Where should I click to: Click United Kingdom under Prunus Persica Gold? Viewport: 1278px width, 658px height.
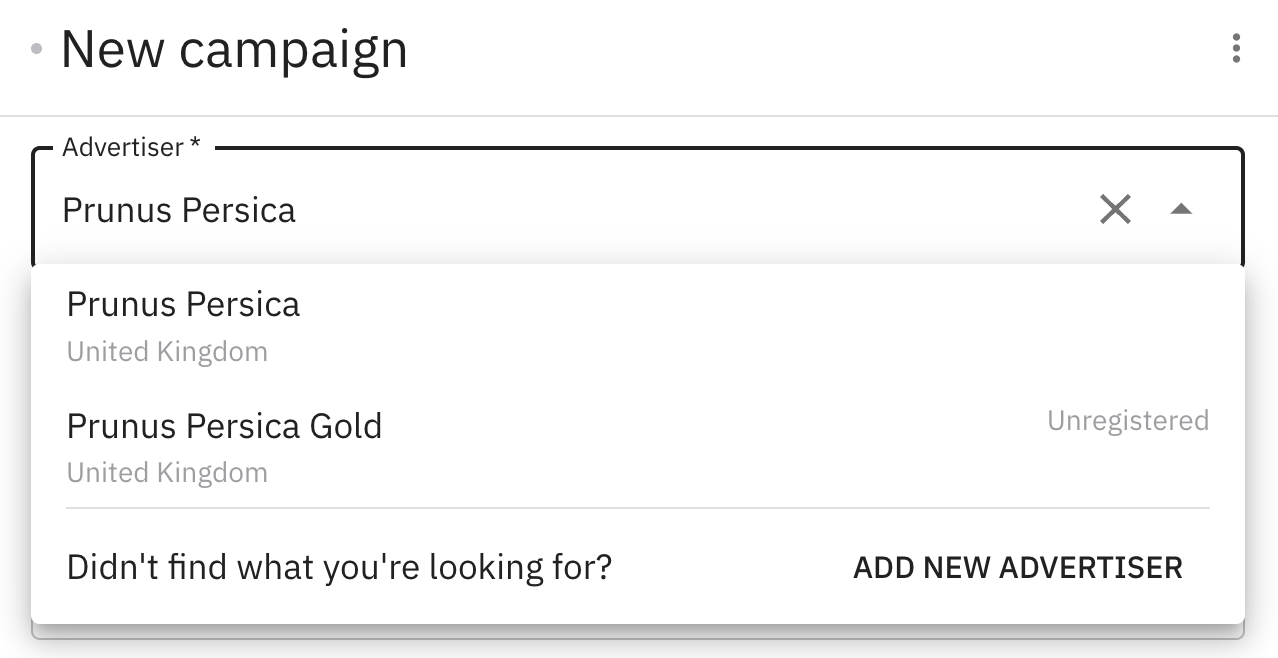tap(167, 472)
